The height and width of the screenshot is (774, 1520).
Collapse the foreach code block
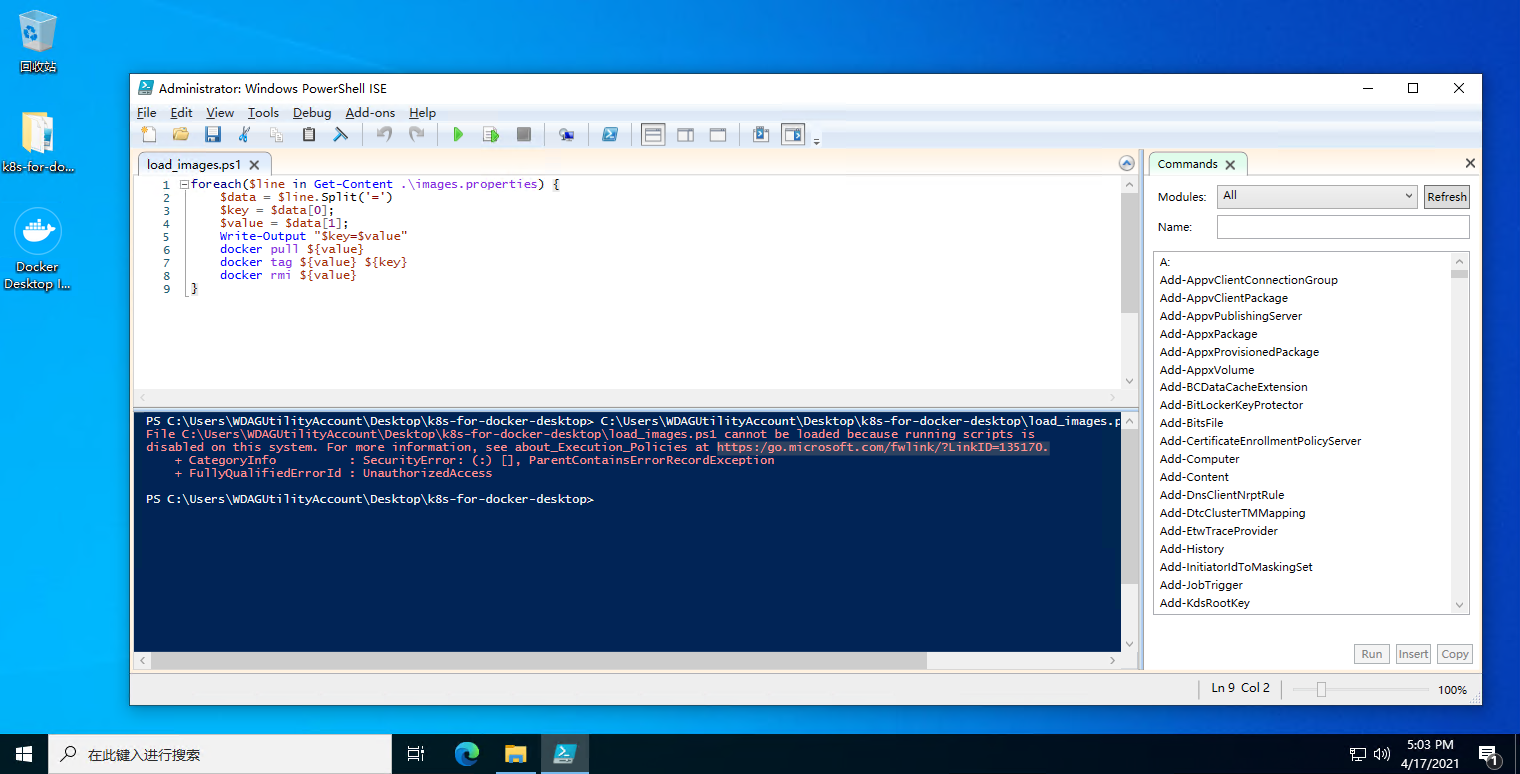tap(184, 185)
